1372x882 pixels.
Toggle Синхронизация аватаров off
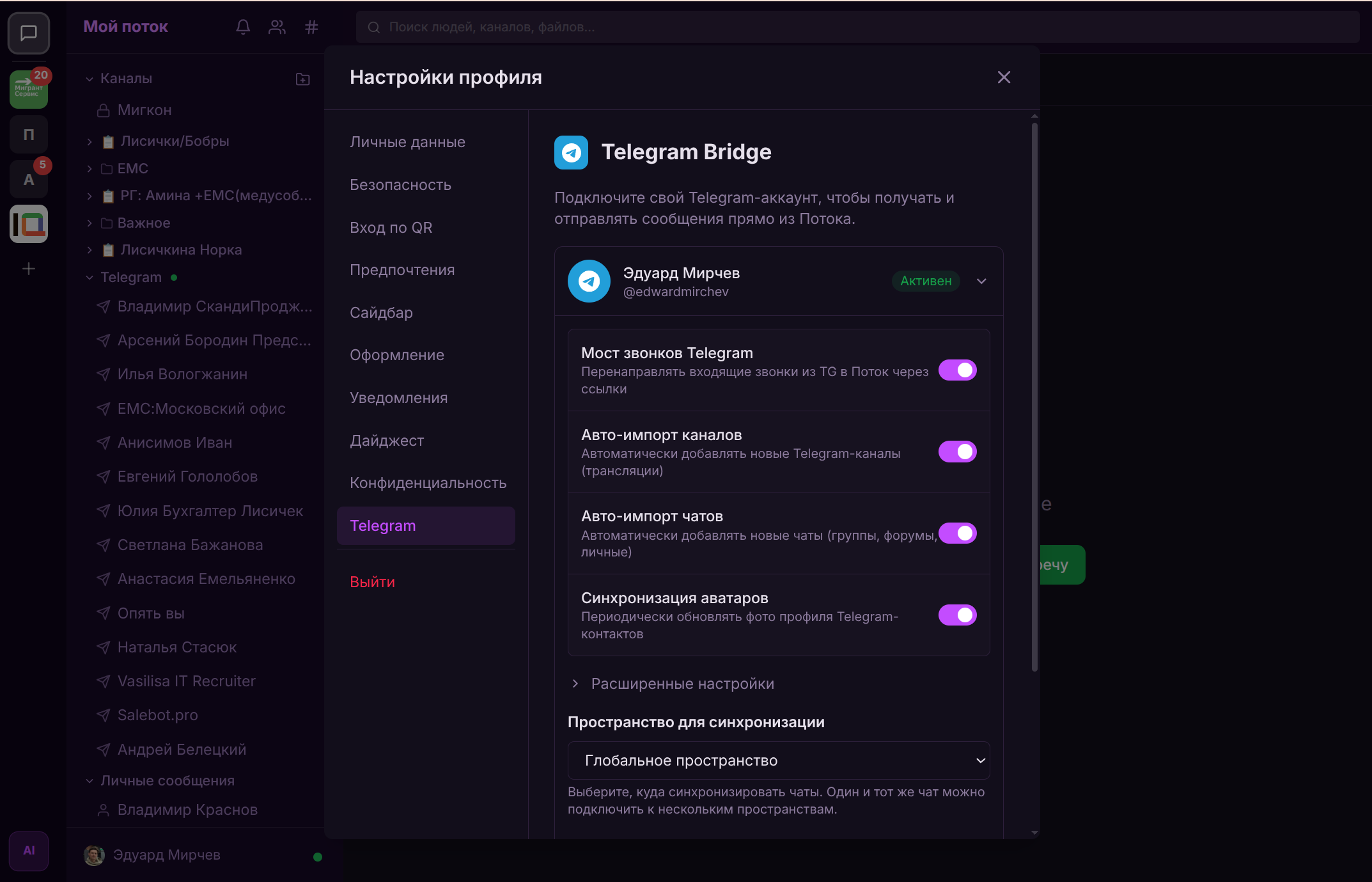(957, 615)
